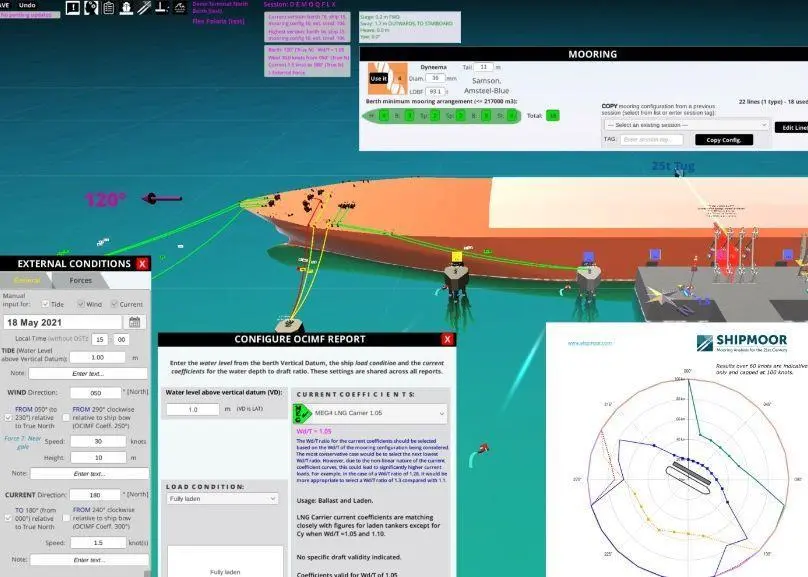
Task: Open the clipboard report toolbar icon
Action: coord(109,7)
